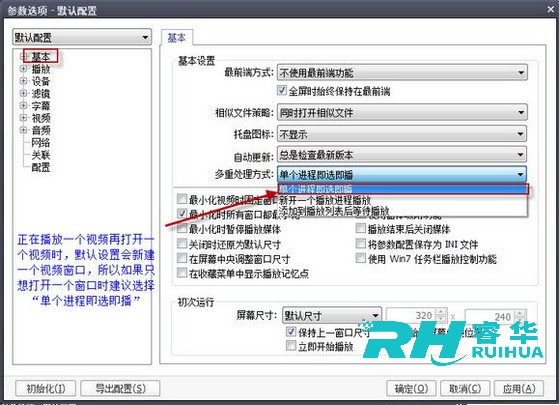Select 音频 in the settings tree
559x405 pixels.
41,130
